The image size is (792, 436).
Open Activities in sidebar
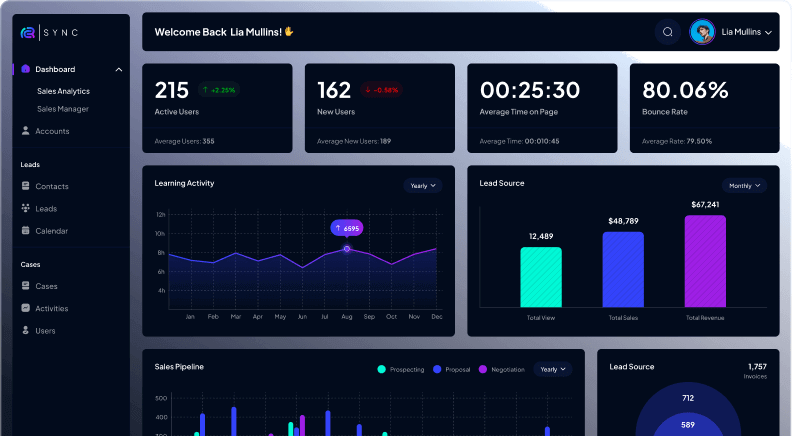click(52, 308)
